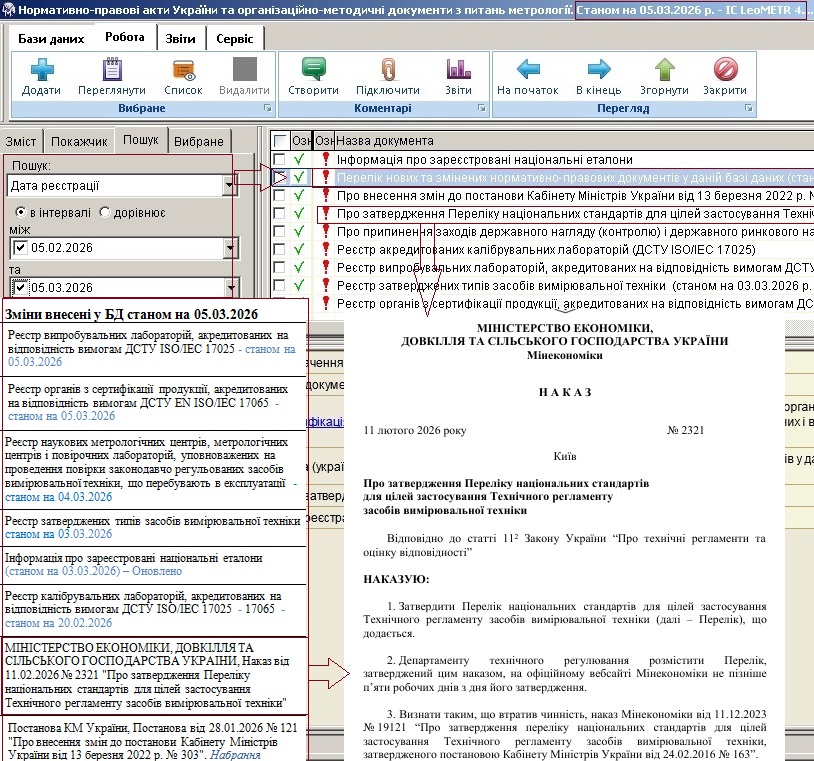
Task: Jump to end with the В кінець arrow
Action: tap(598, 71)
